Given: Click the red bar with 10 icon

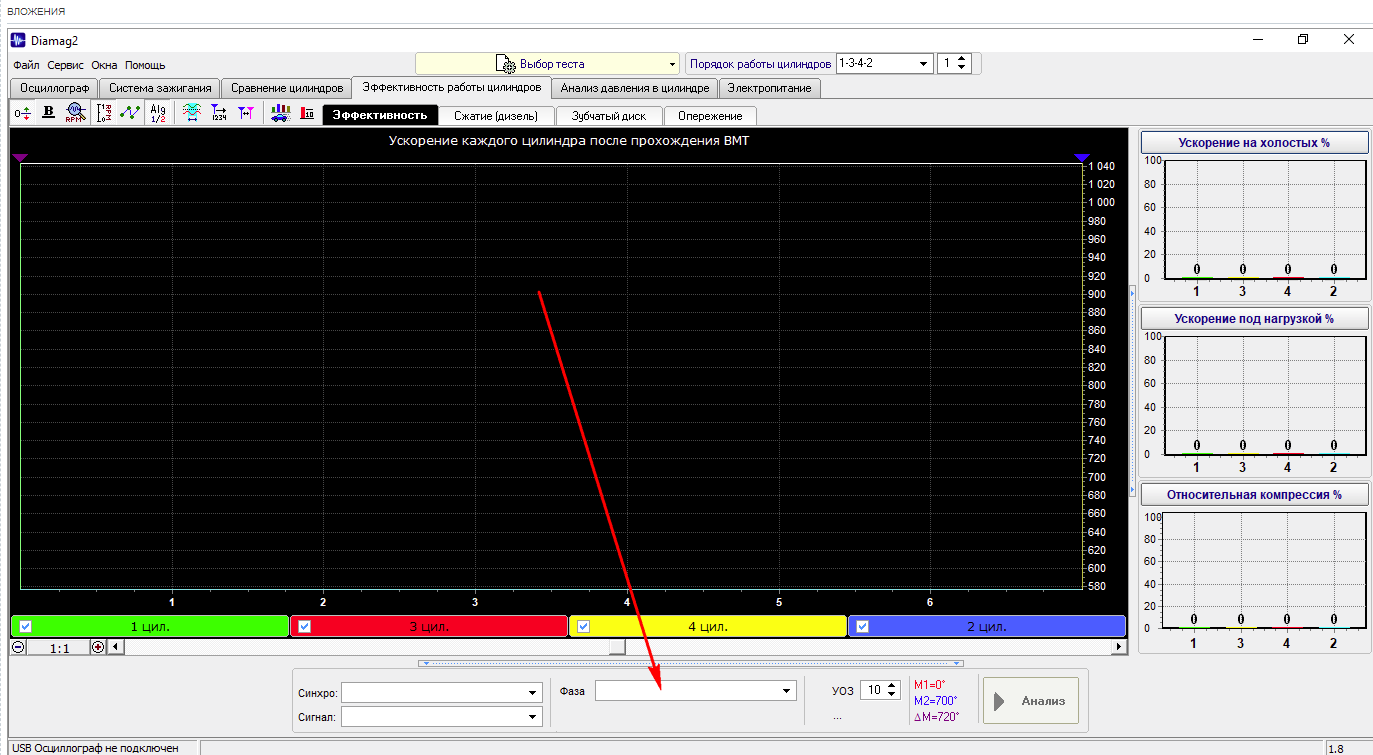Looking at the screenshot, I should coord(308,113).
